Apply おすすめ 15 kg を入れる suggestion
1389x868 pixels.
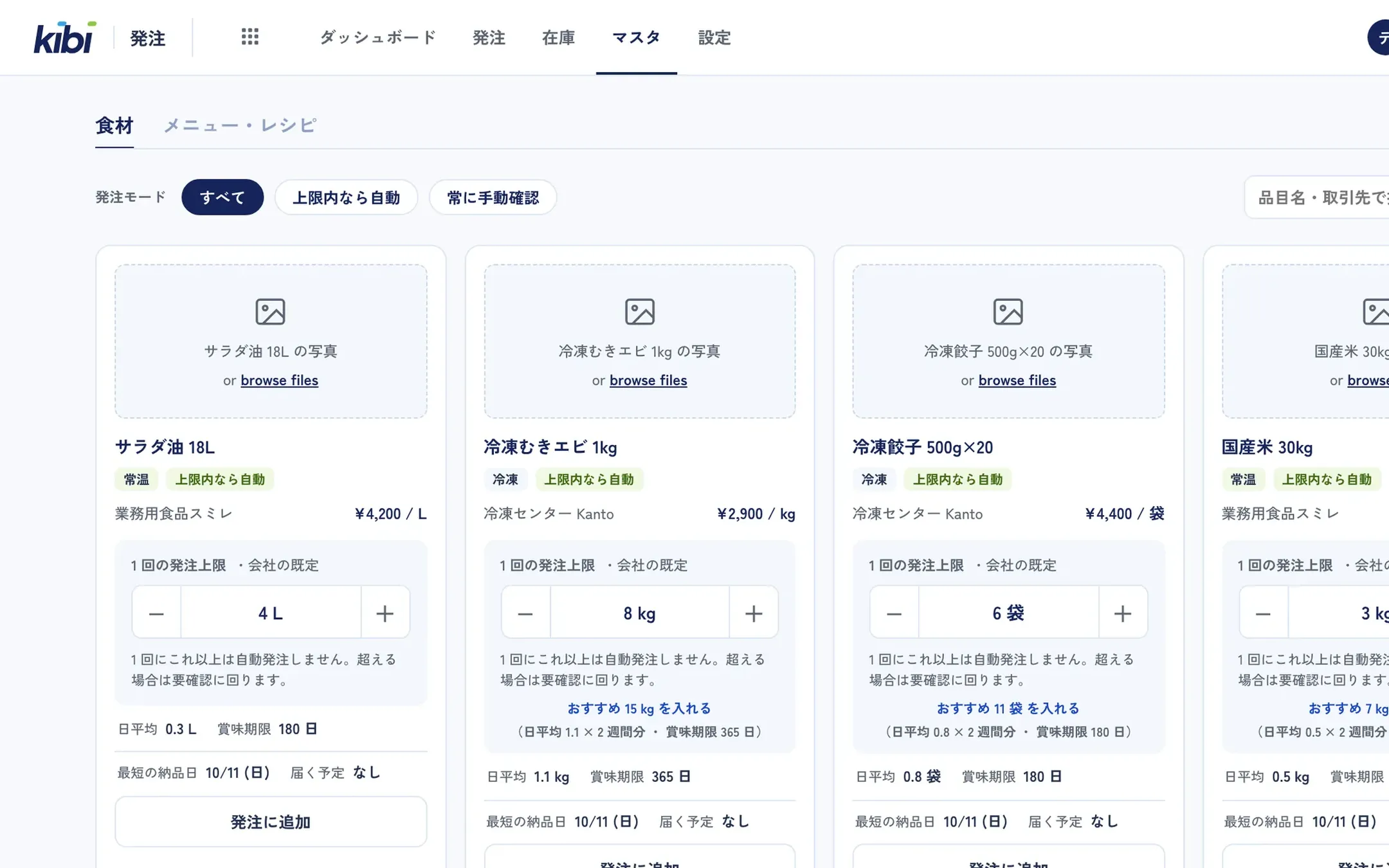coord(639,709)
